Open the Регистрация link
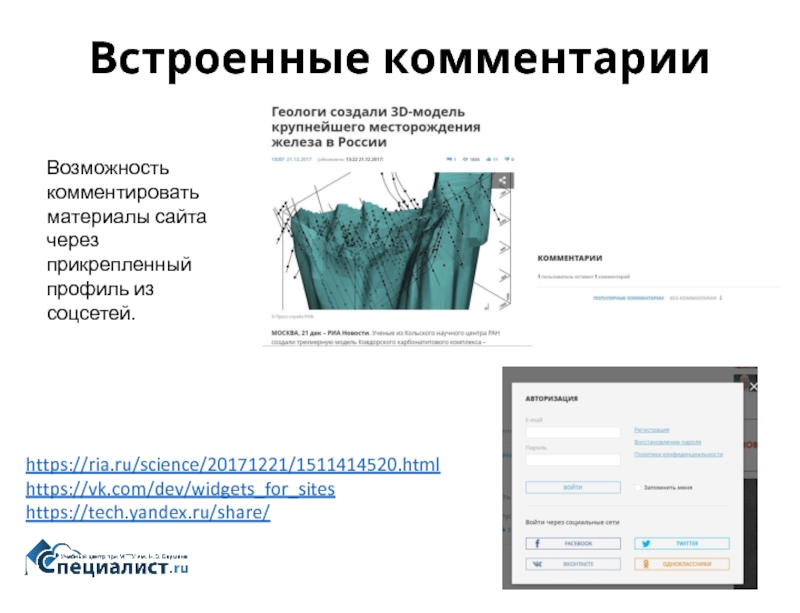Viewport: 800px width, 613px height. (x=652, y=430)
